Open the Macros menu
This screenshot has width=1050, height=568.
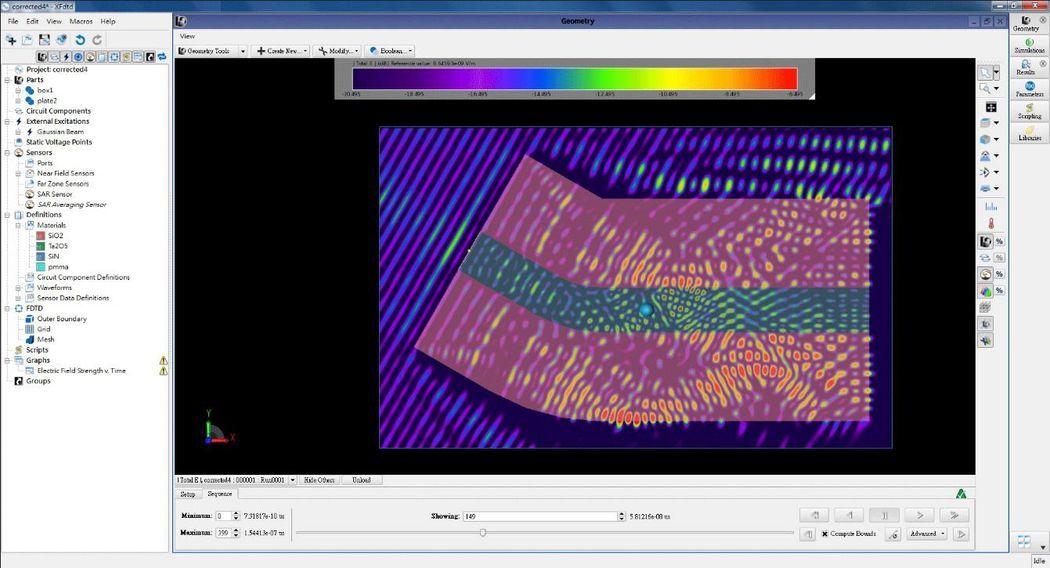(x=80, y=21)
